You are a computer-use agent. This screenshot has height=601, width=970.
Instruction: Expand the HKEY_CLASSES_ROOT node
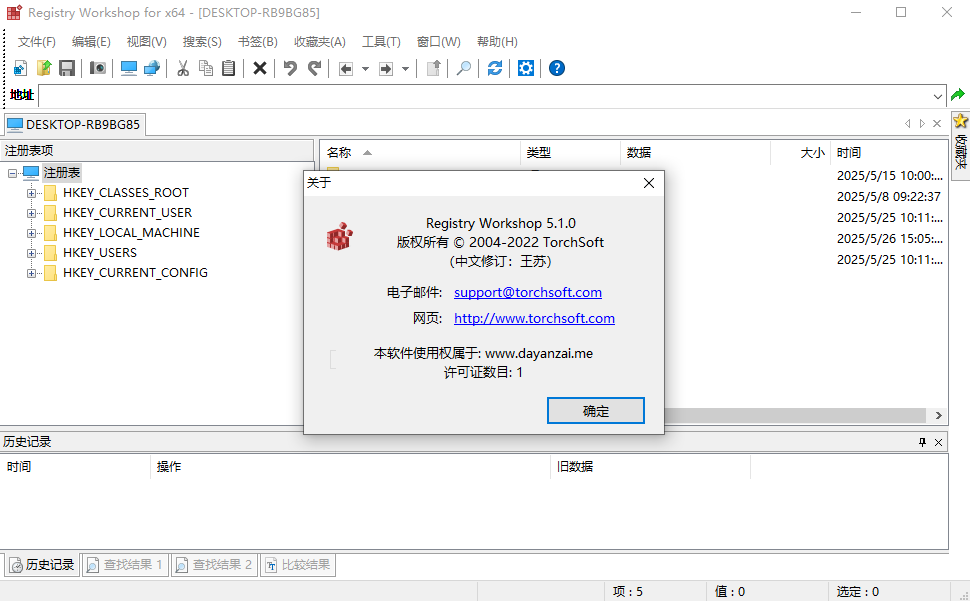tap(31, 194)
